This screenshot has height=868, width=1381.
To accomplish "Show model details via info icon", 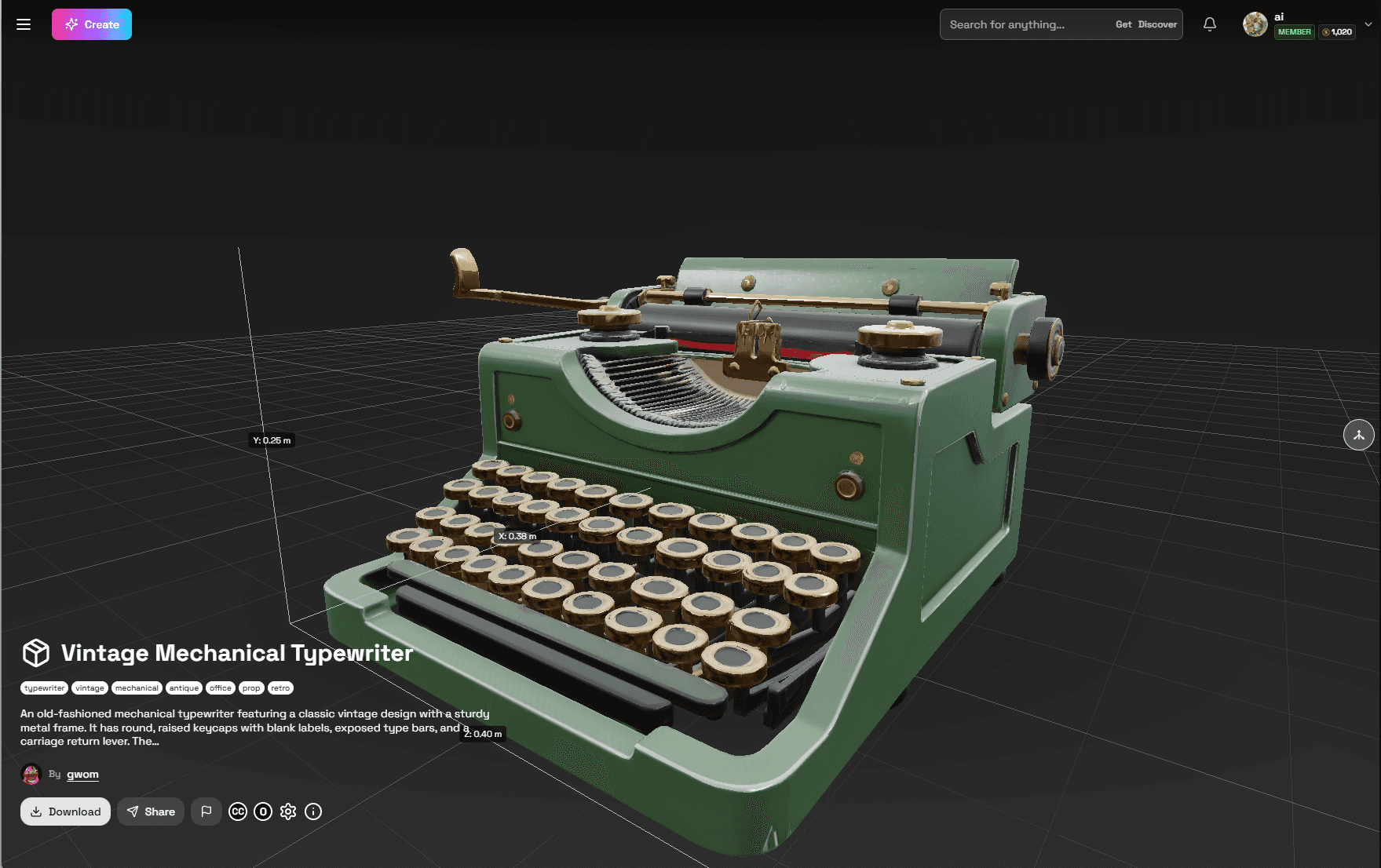I will [x=313, y=811].
